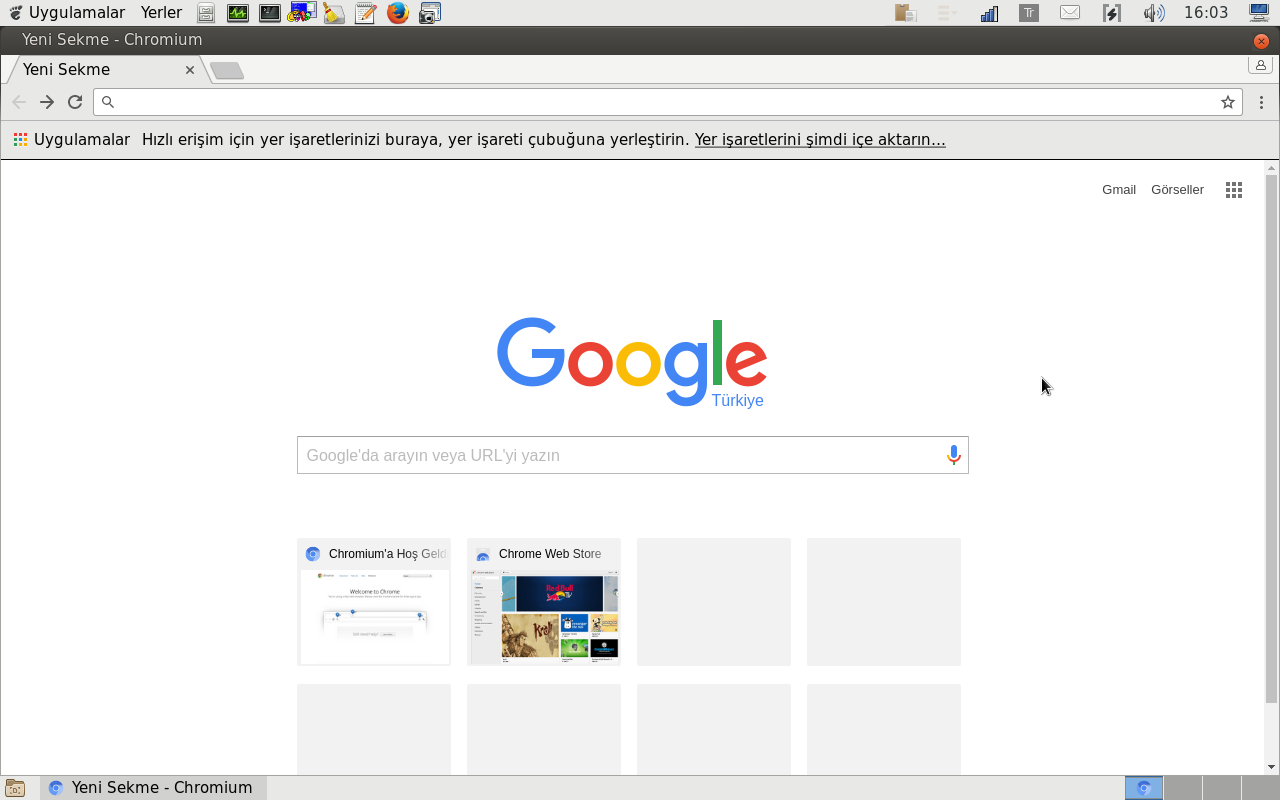Click the network signal bars indicator
Screen dimensions: 1280x800
pos(989,13)
